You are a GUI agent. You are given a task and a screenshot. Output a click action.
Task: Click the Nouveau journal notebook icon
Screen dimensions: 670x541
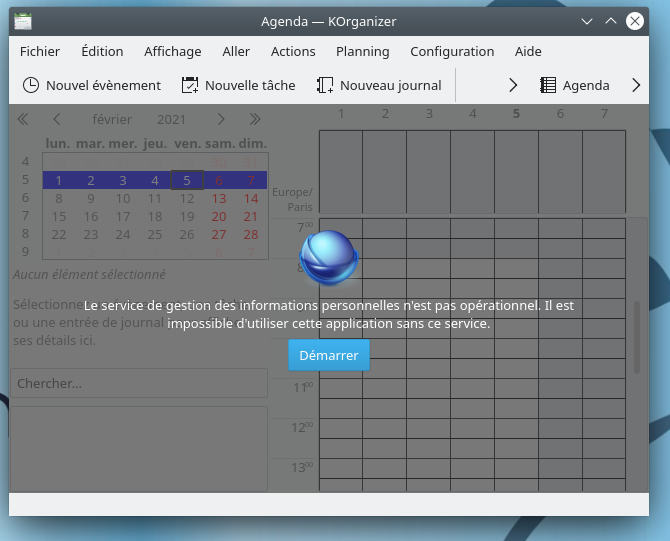click(x=325, y=85)
